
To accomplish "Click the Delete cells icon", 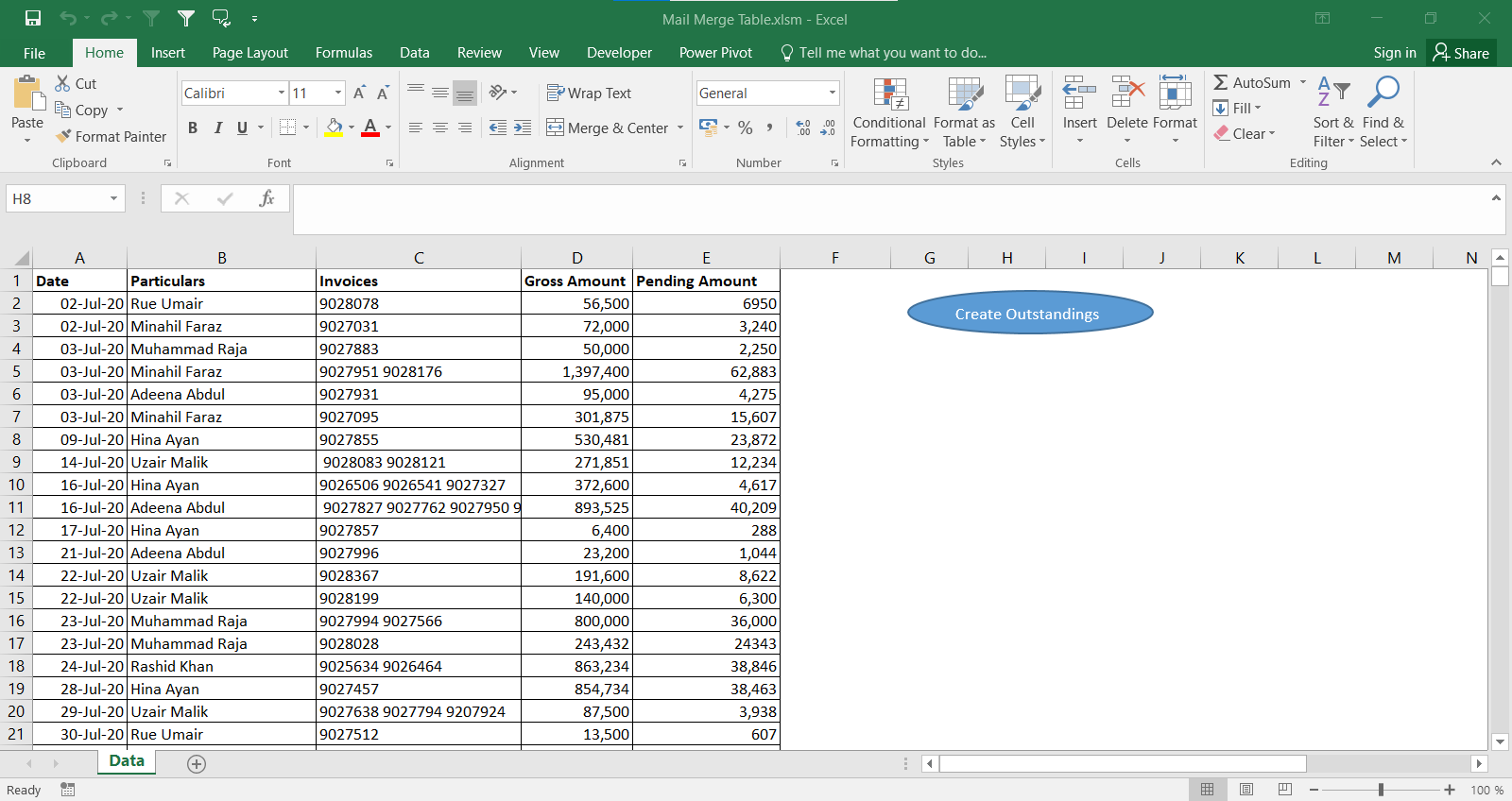I will 1127,94.
